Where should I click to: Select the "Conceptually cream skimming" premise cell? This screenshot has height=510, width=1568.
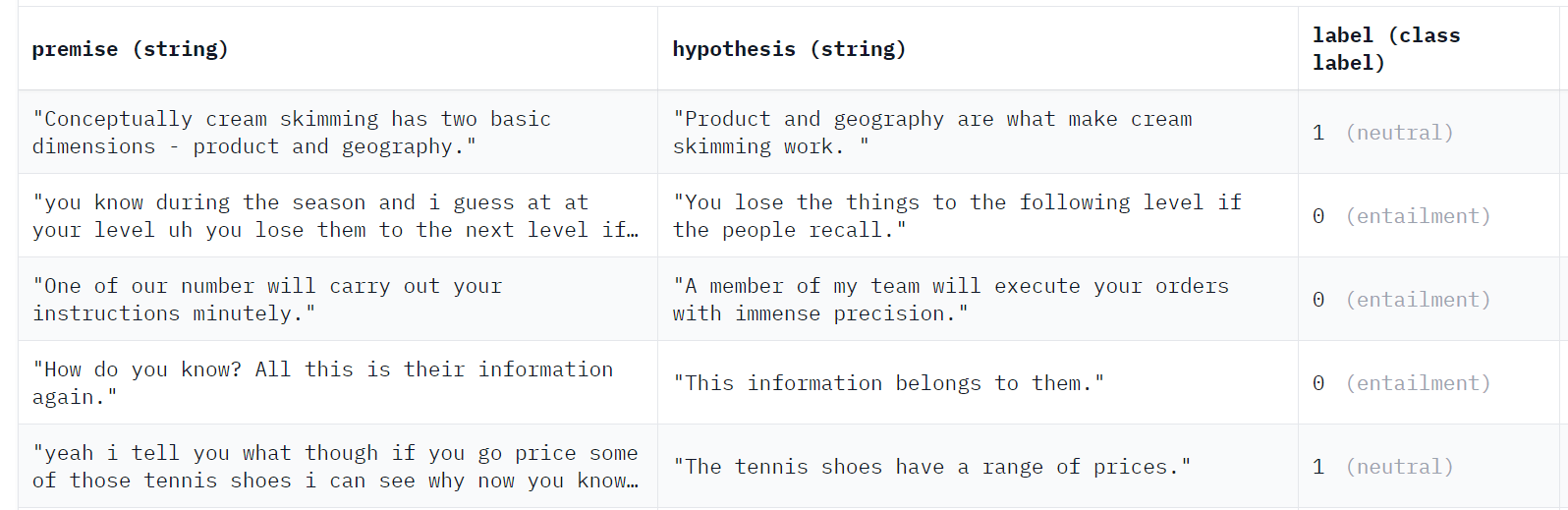[291, 133]
